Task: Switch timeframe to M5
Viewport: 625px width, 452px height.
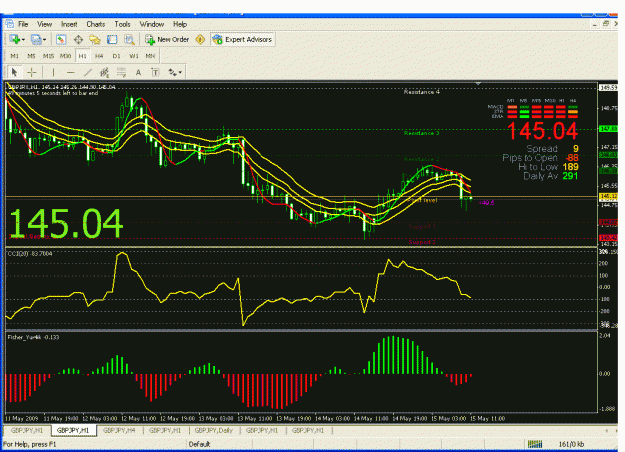Action: tap(31, 56)
